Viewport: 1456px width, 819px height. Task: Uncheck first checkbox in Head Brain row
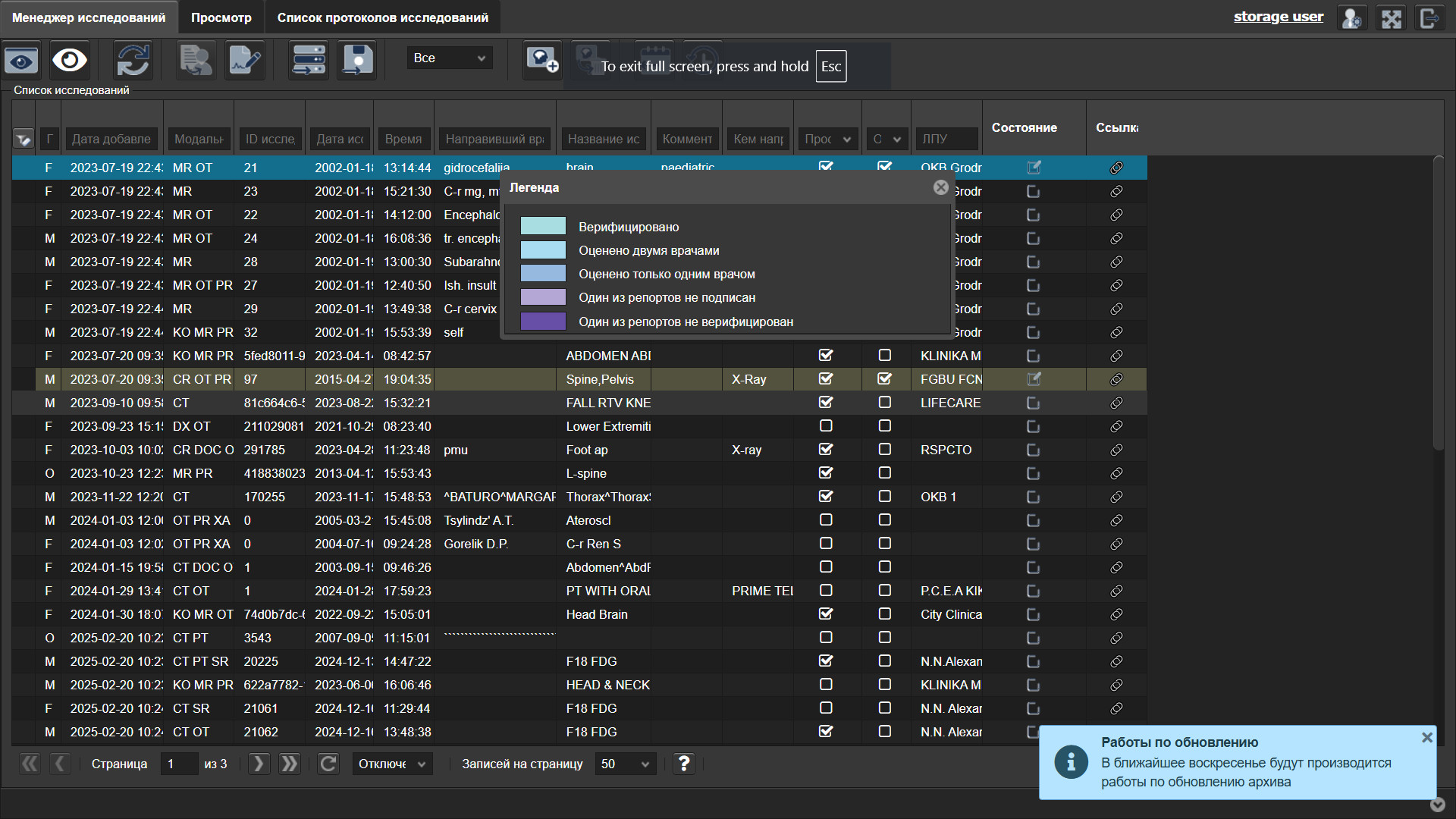(x=826, y=613)
